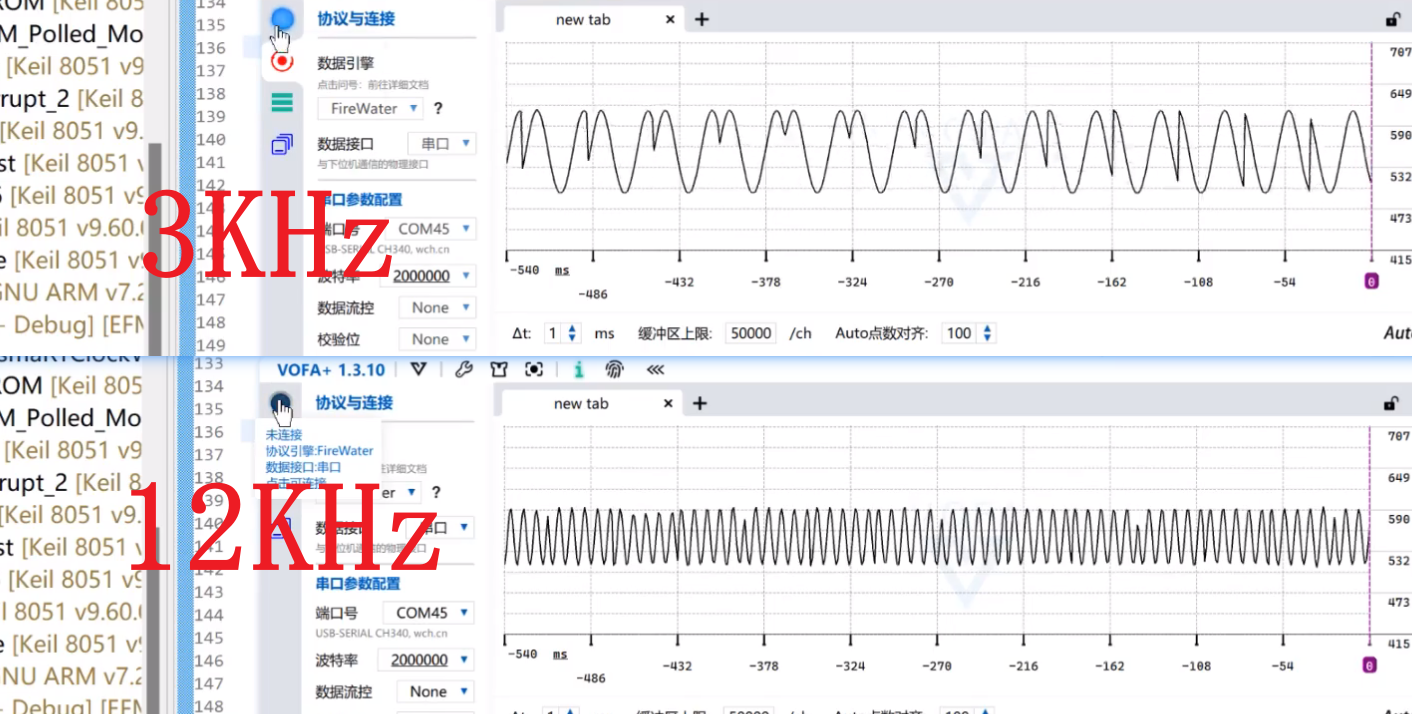
Task: Toggle the lock icon in 3KHz window
Action: tap(1392, 19)
